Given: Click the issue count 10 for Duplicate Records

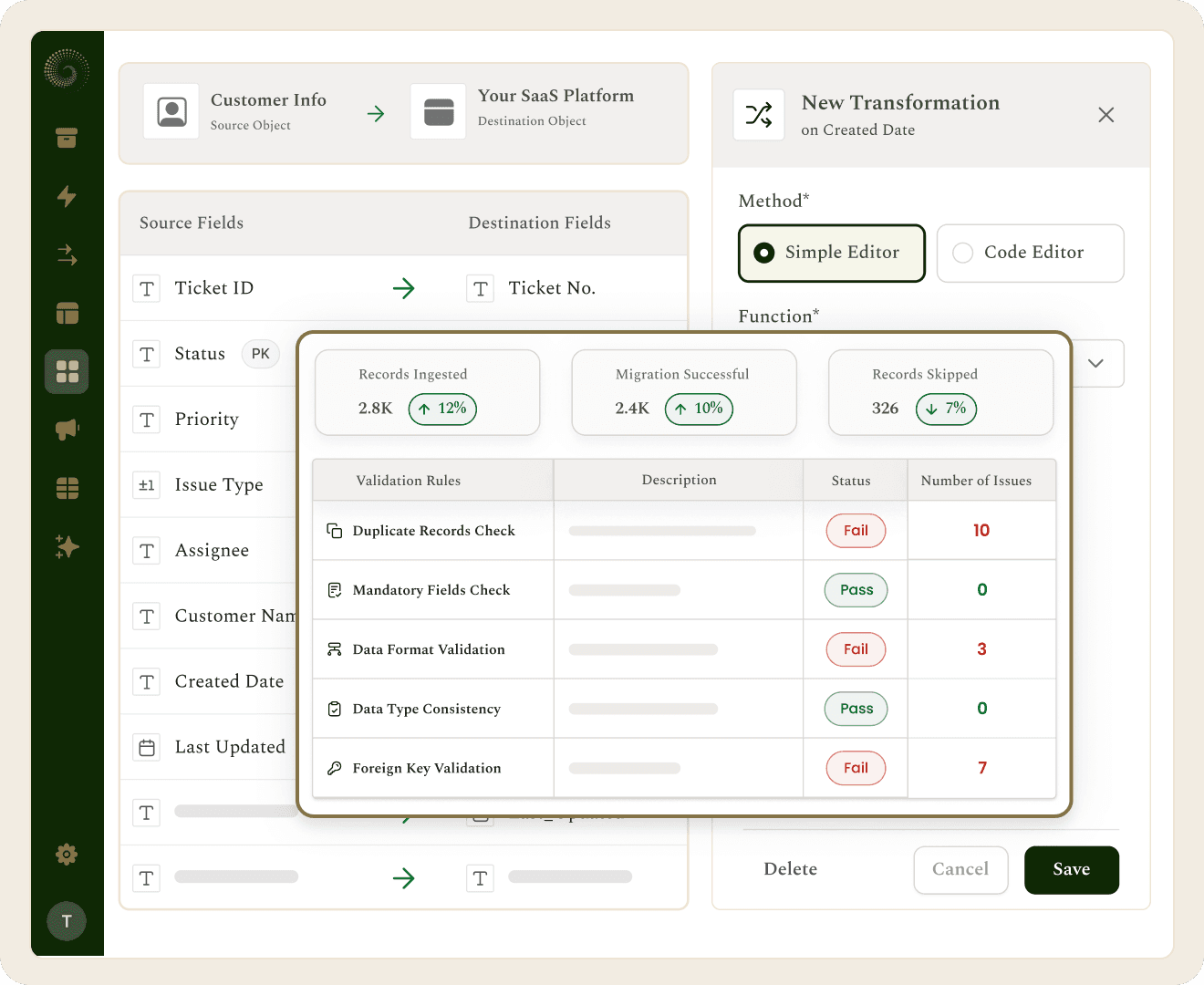Looking at the screenshot, I should (981, 531).
